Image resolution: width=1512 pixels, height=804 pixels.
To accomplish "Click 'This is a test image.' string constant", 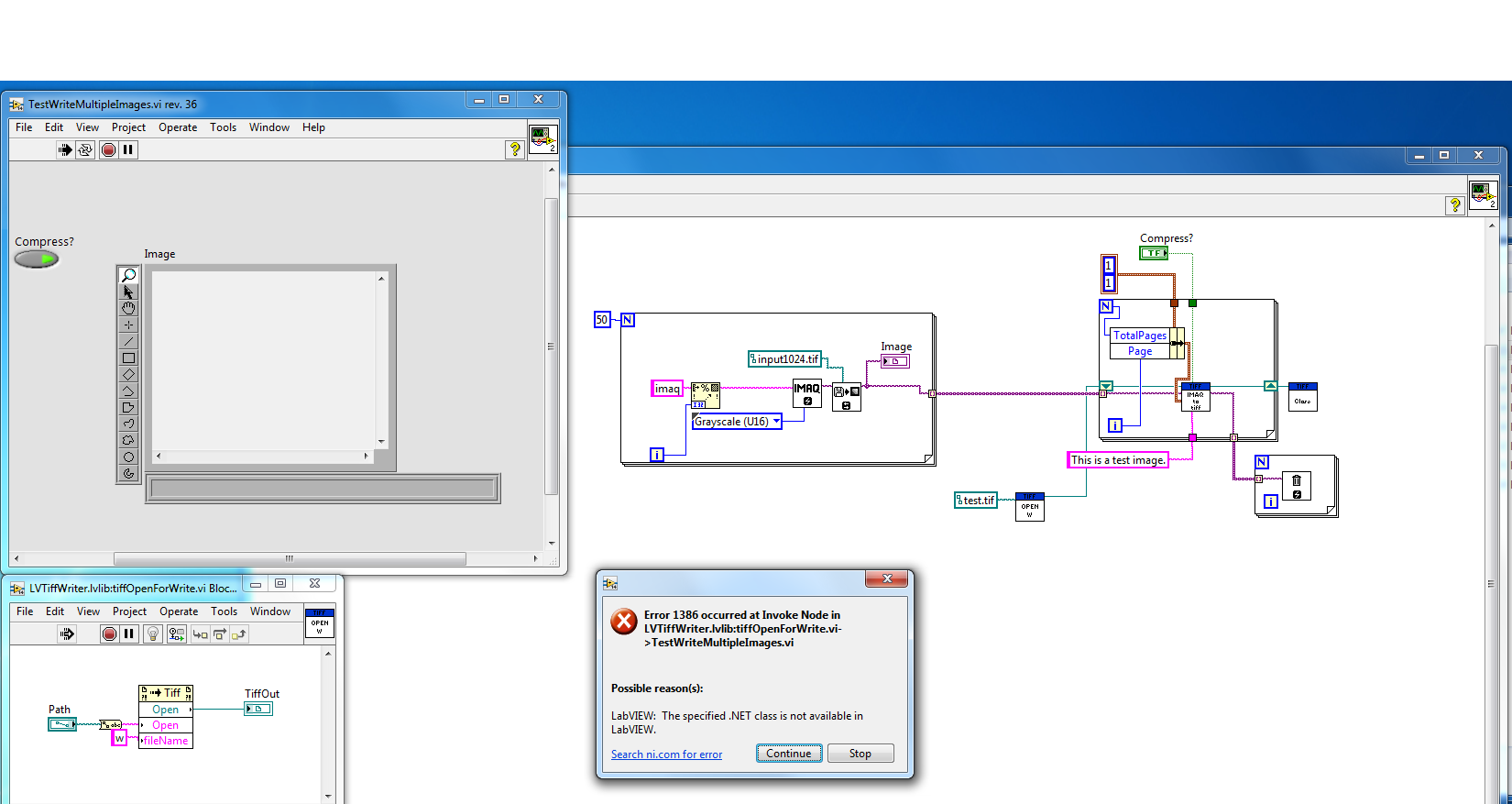I will (1119, 460).
